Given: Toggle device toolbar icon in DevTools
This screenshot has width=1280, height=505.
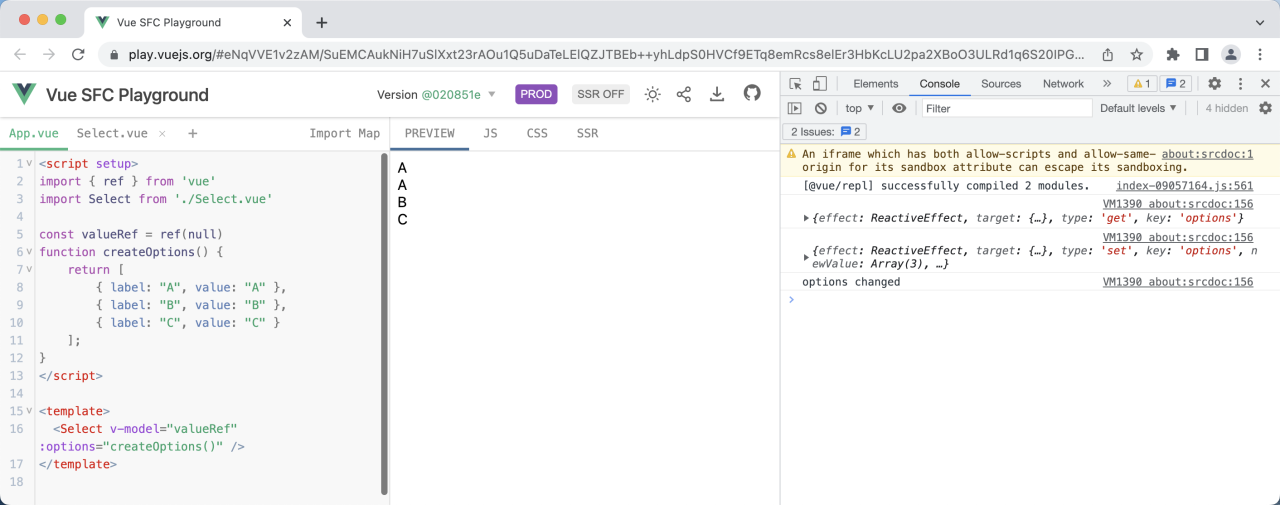Looking at the screenshot, I should coord(819,84).
